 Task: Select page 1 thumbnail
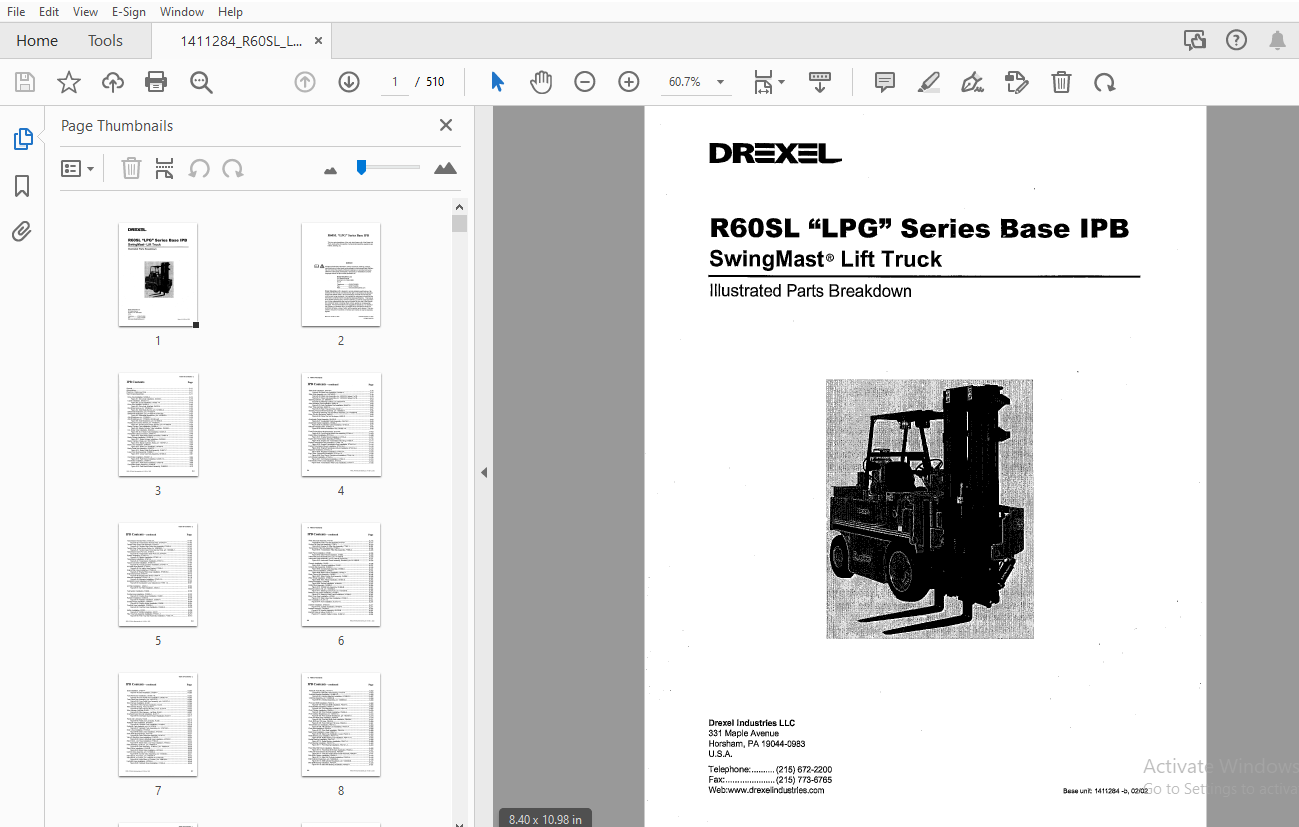click(158, 275)
